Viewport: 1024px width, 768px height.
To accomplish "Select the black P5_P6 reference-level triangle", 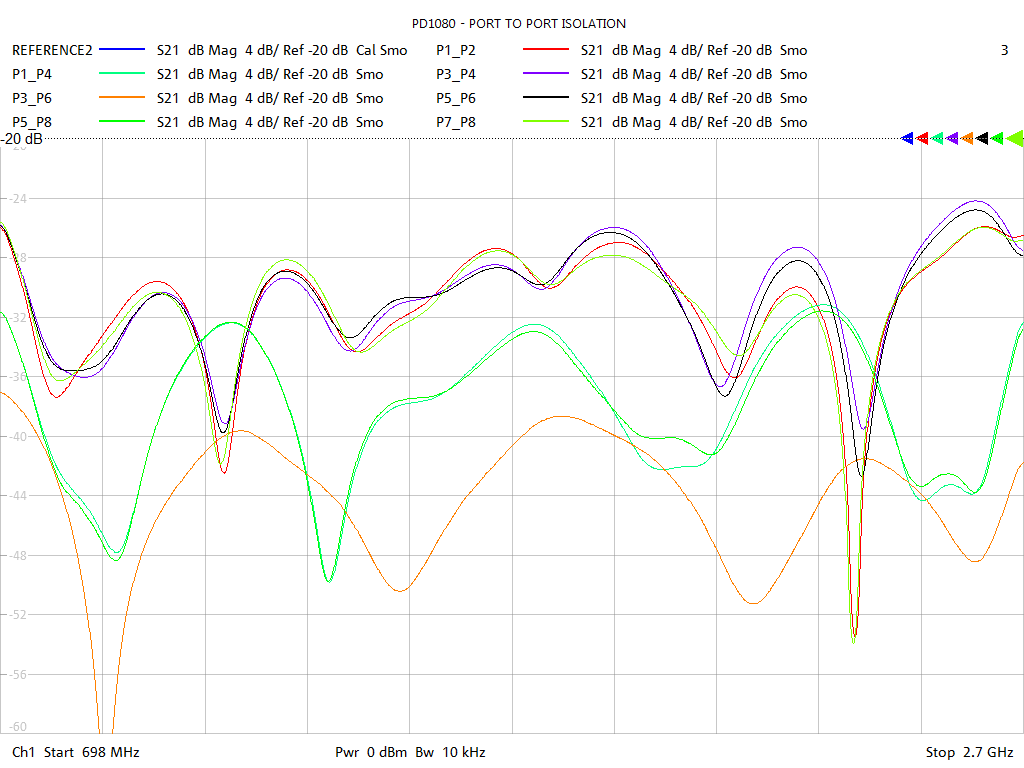I will point(982,138).
